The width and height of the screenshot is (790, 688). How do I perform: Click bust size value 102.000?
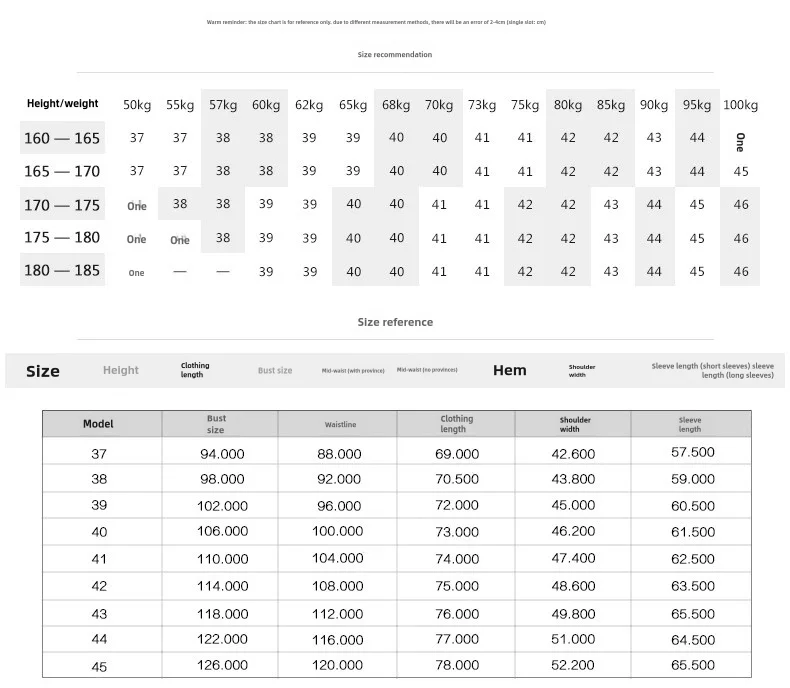click(222, 506)
